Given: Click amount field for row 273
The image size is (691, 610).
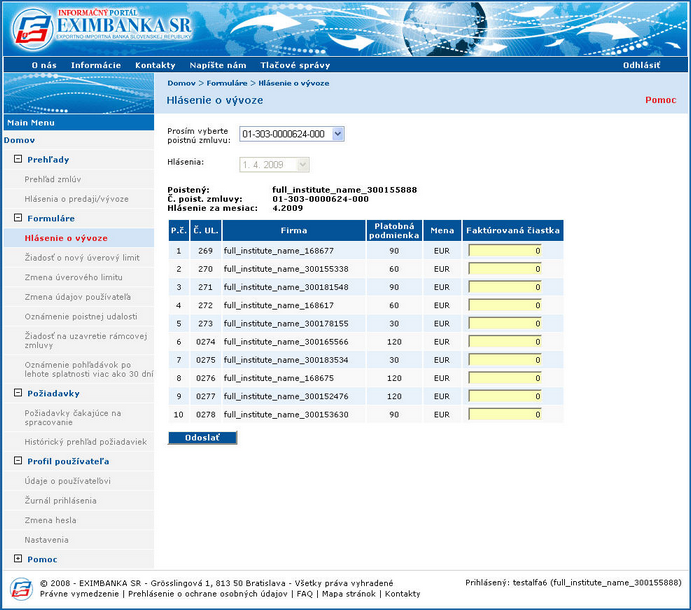Looking at the screenshot, I should [x=505, y=324].
